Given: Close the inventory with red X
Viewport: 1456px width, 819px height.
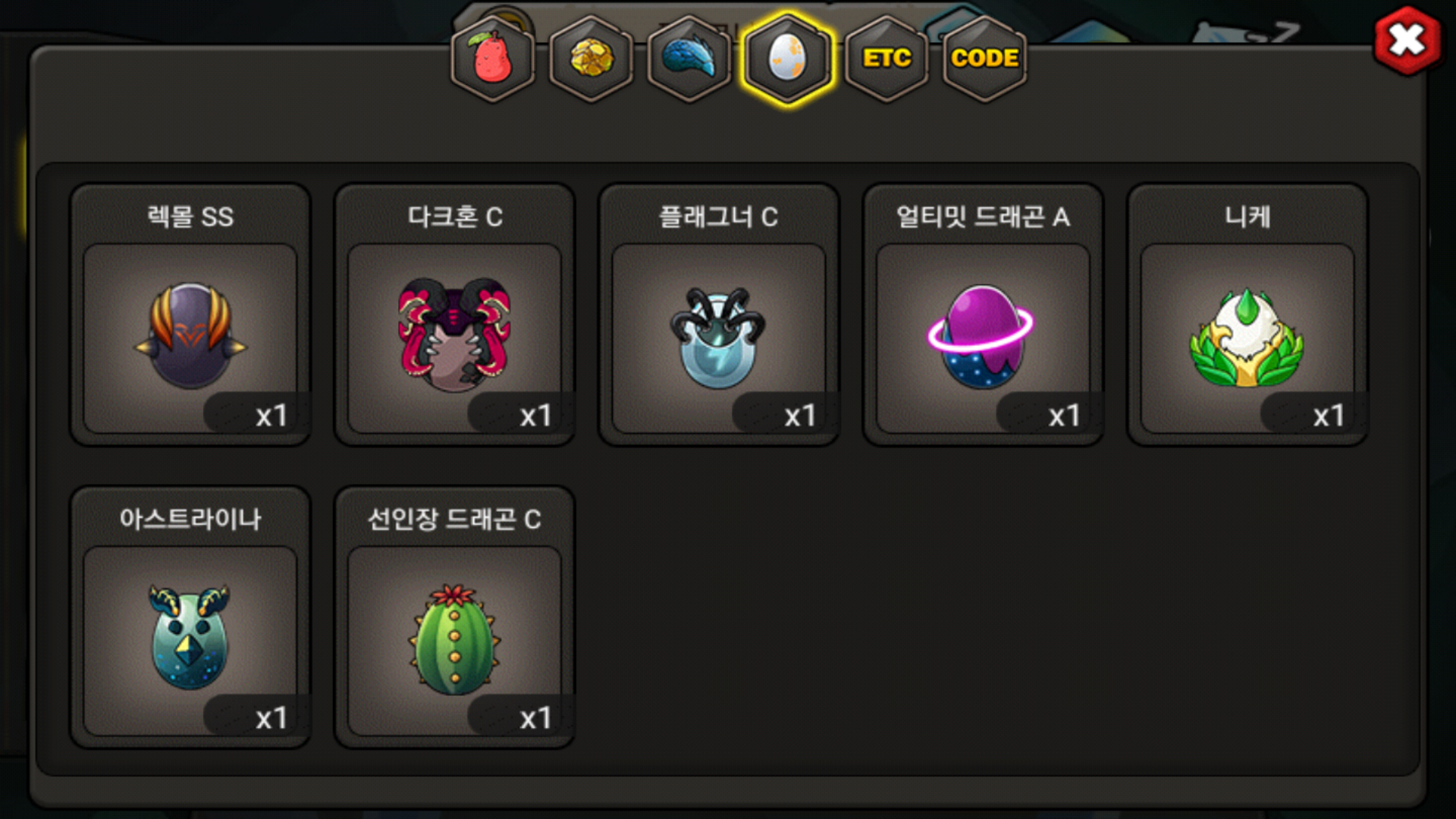Looking at the screenshot, I should [x=1407, y=40].
